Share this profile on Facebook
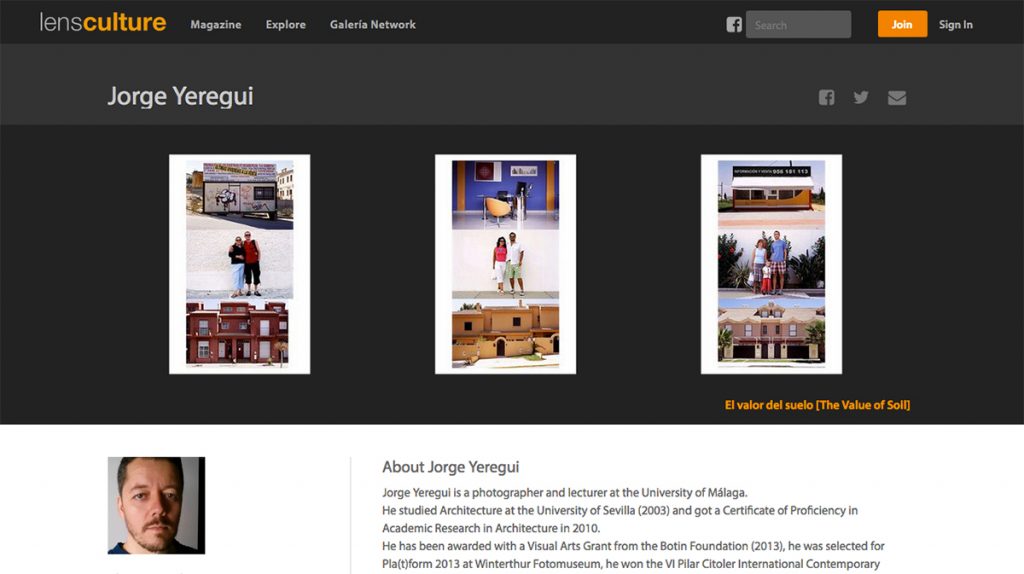Screen dimensions: 1024x574 pos(827,97)
